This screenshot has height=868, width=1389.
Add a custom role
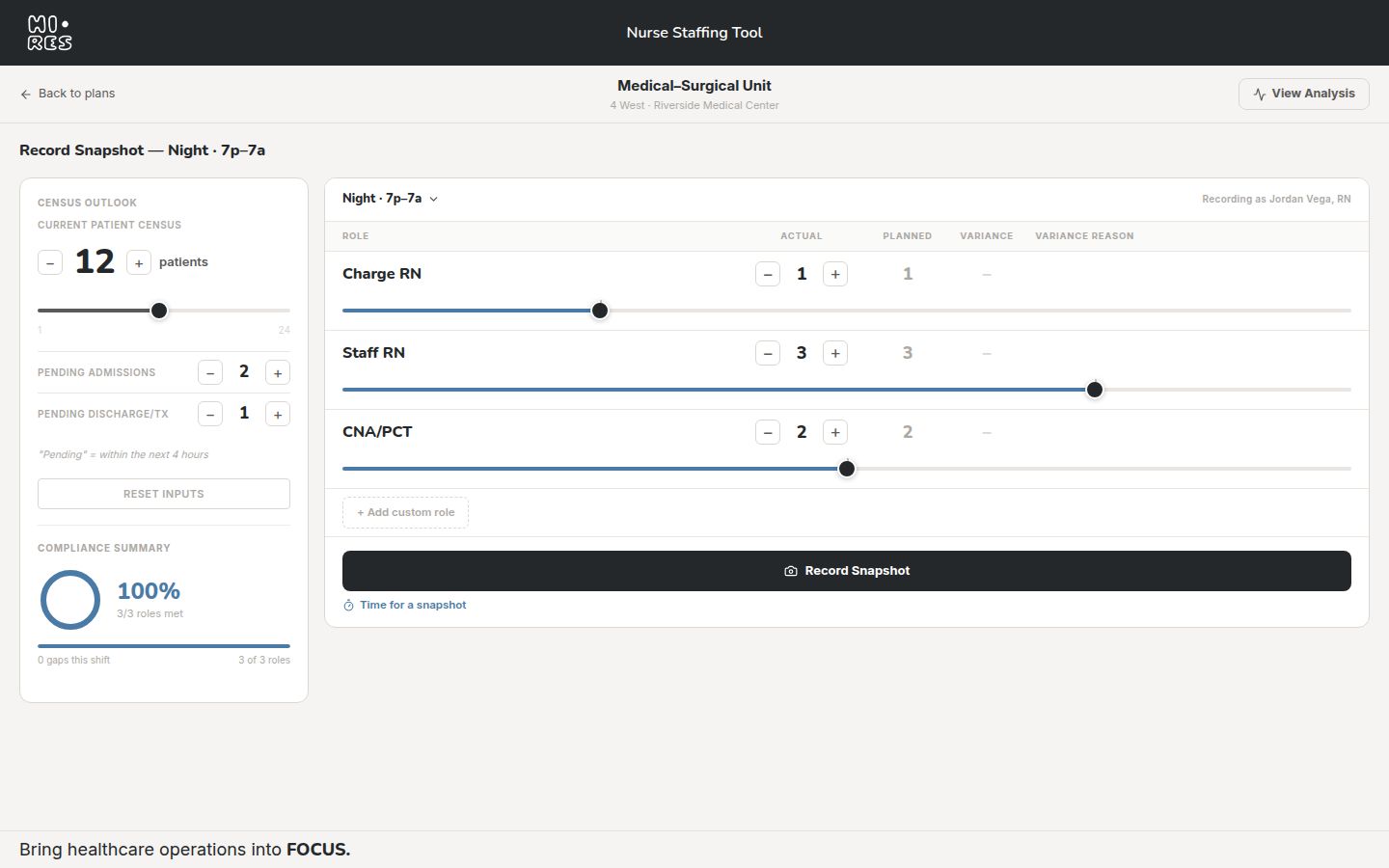[405, 512]
